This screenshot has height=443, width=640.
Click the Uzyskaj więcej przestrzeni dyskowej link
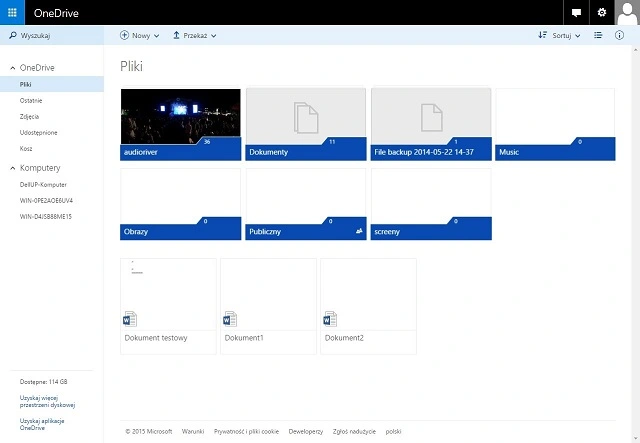click(x=46, y=402)
